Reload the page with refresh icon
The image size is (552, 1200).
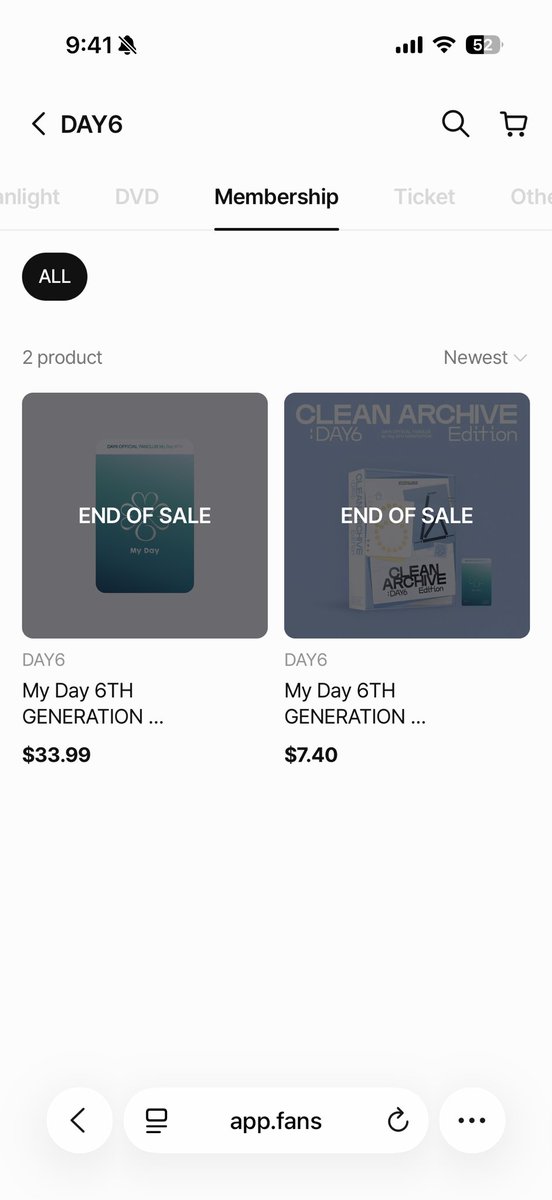coord(398,1121)
